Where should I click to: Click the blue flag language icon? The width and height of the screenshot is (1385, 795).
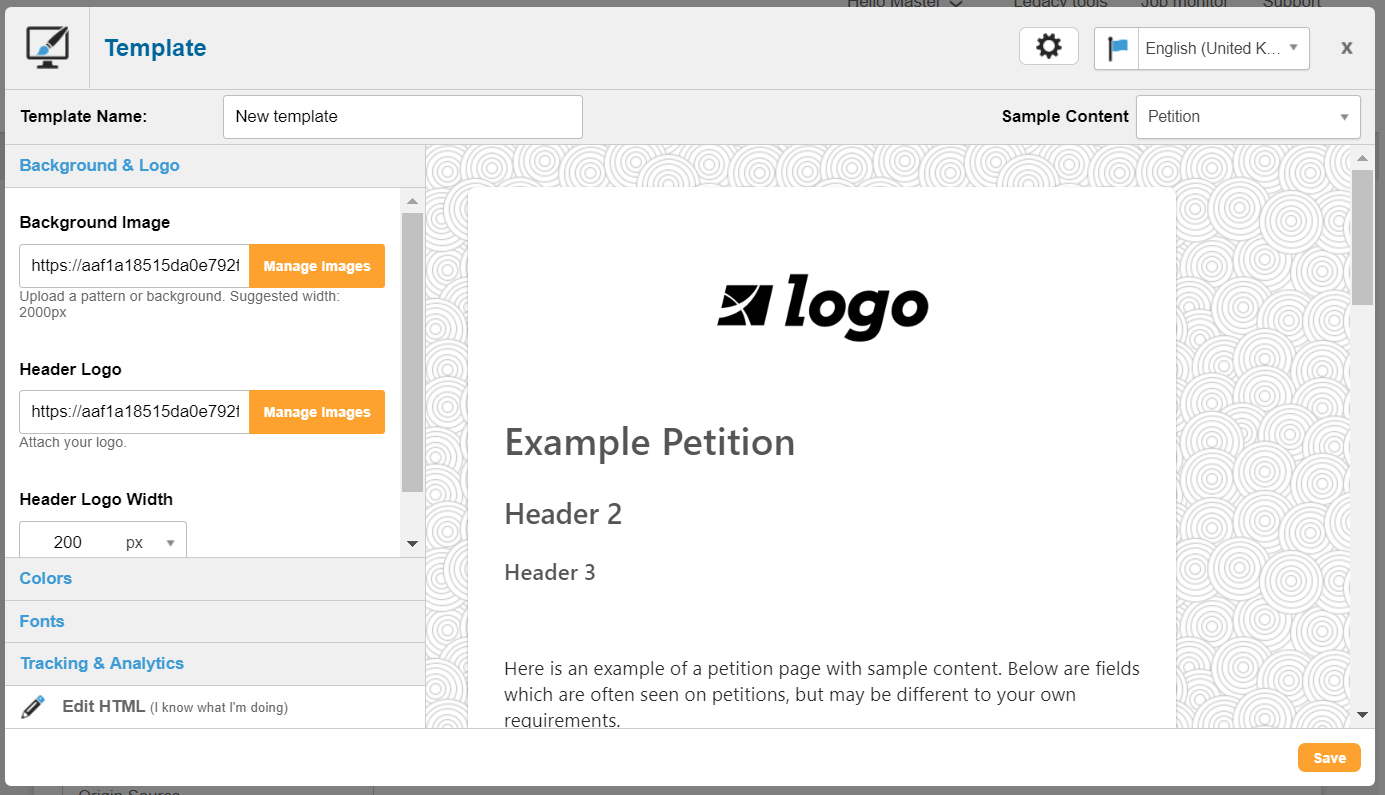point(1116,47)
